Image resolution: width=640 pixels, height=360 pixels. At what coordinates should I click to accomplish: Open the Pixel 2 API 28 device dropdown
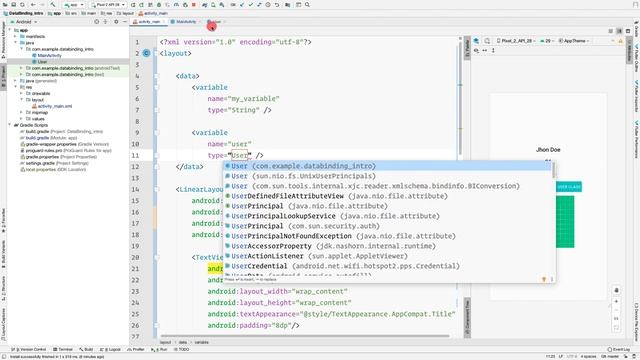108,5
